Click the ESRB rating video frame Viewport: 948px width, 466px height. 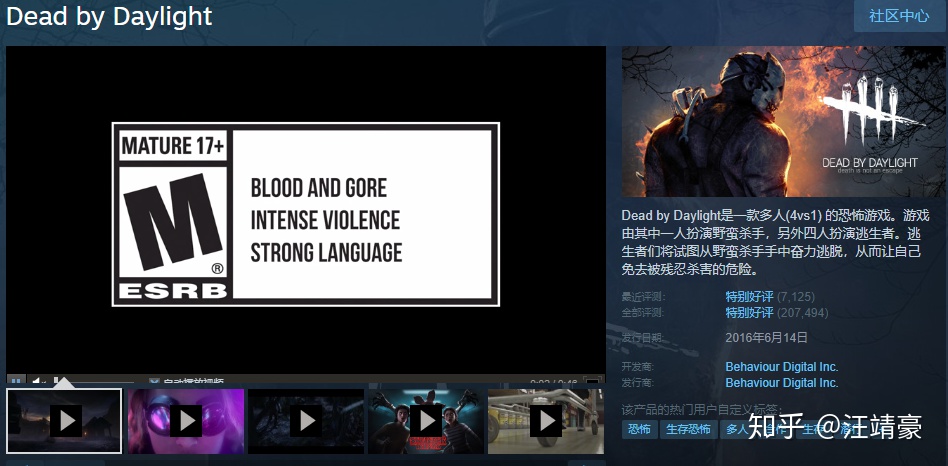tap(305, 214)
